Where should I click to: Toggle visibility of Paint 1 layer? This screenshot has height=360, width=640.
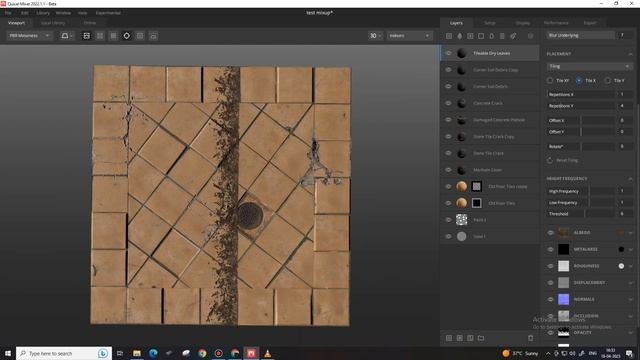[x=449, y=220]
